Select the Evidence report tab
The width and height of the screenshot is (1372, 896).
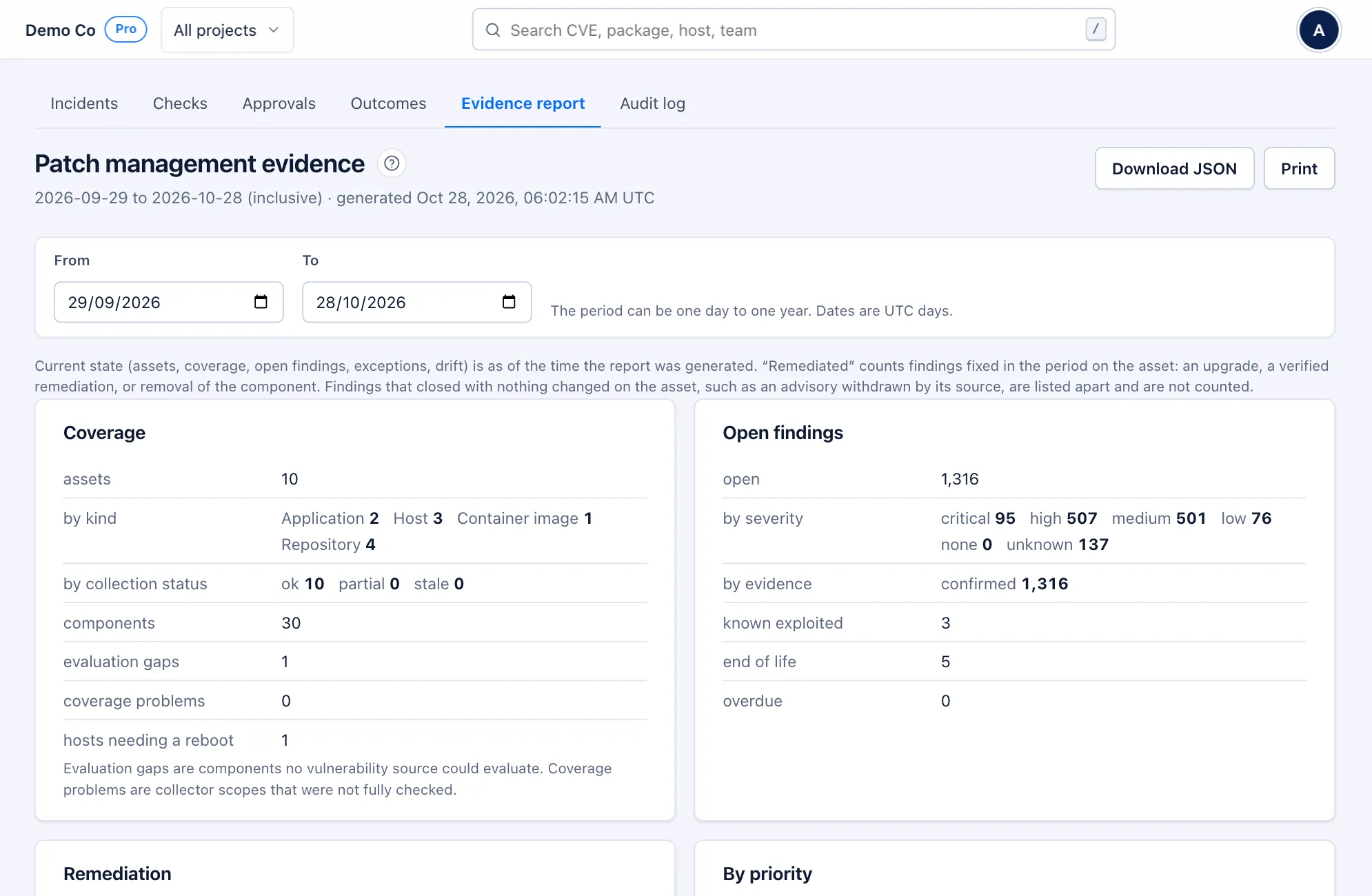[523, 103]
